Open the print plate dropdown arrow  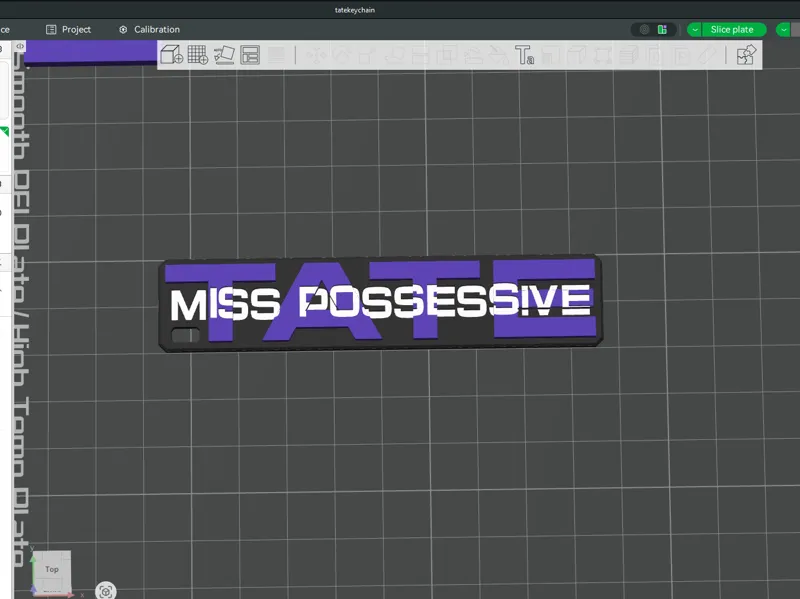784,30
